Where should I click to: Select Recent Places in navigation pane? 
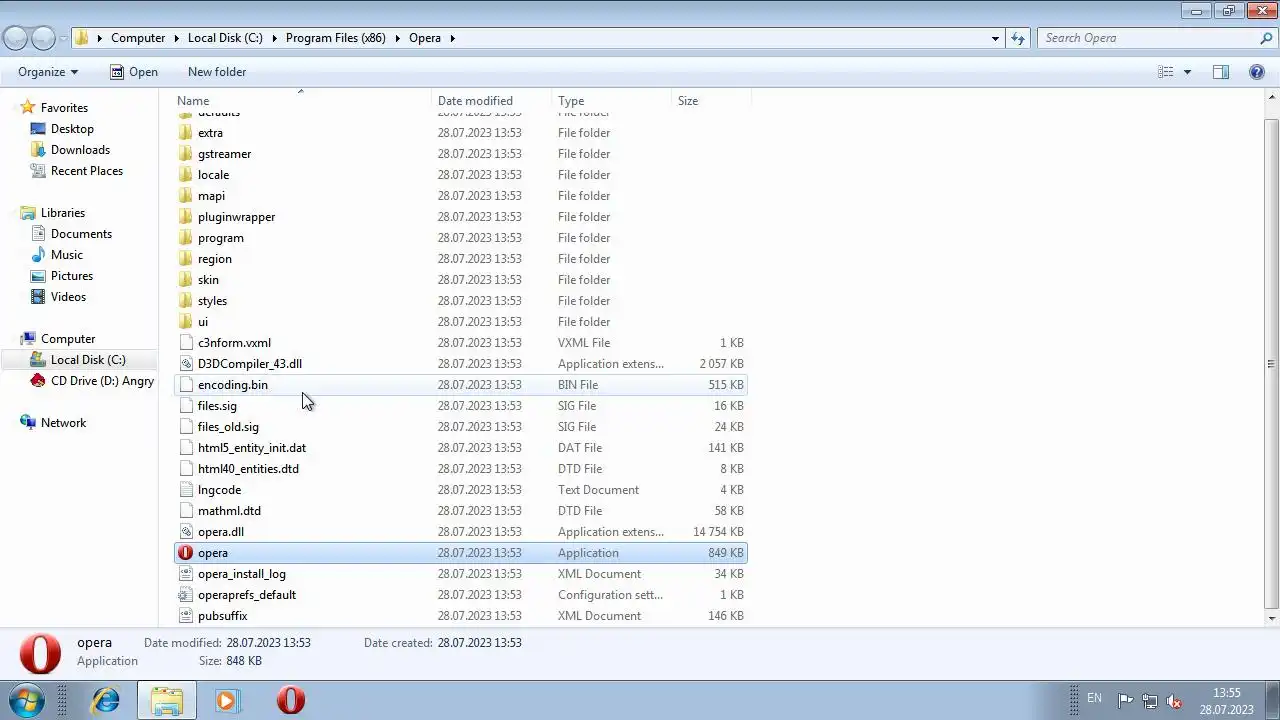(x=87, y=171)
